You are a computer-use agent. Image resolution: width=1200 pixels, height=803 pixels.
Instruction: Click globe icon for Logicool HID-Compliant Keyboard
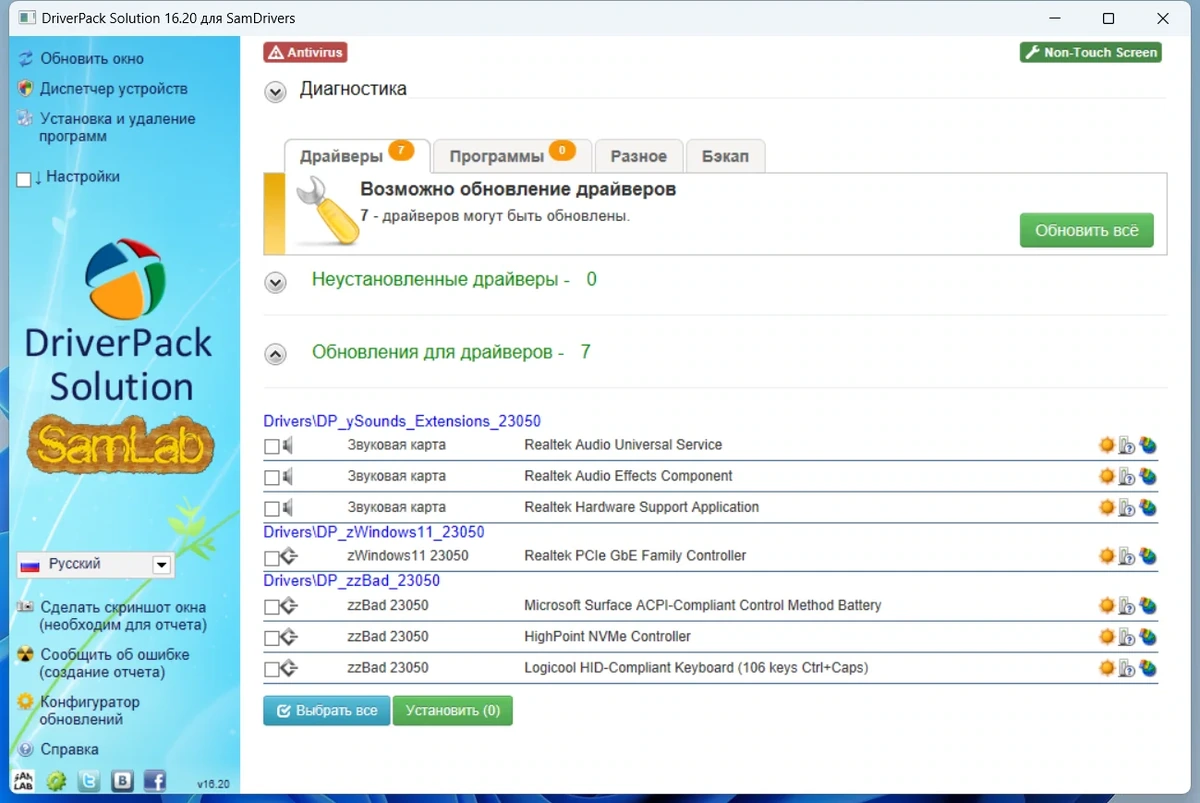tap(1148, 668)
